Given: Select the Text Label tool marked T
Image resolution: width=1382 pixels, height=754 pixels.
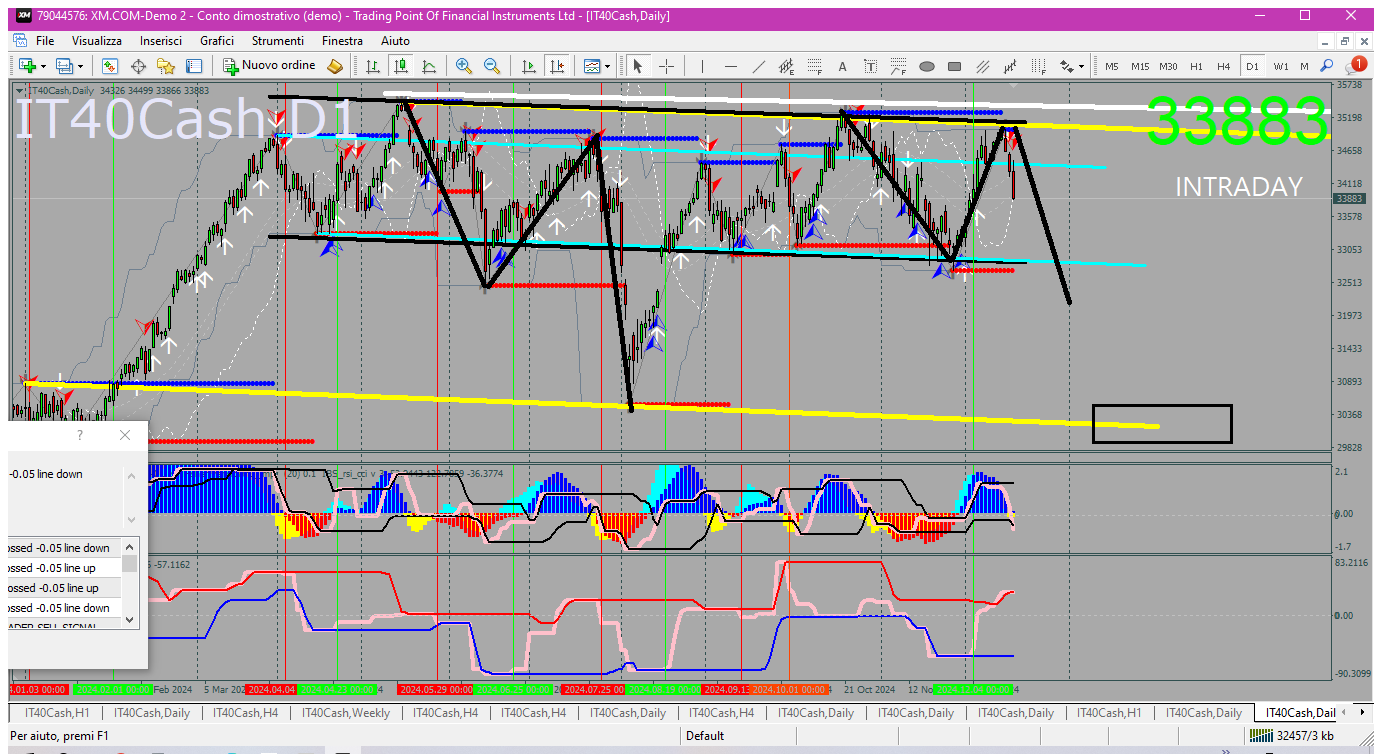Looking at the screenshot, I should (x=870, y=66).
